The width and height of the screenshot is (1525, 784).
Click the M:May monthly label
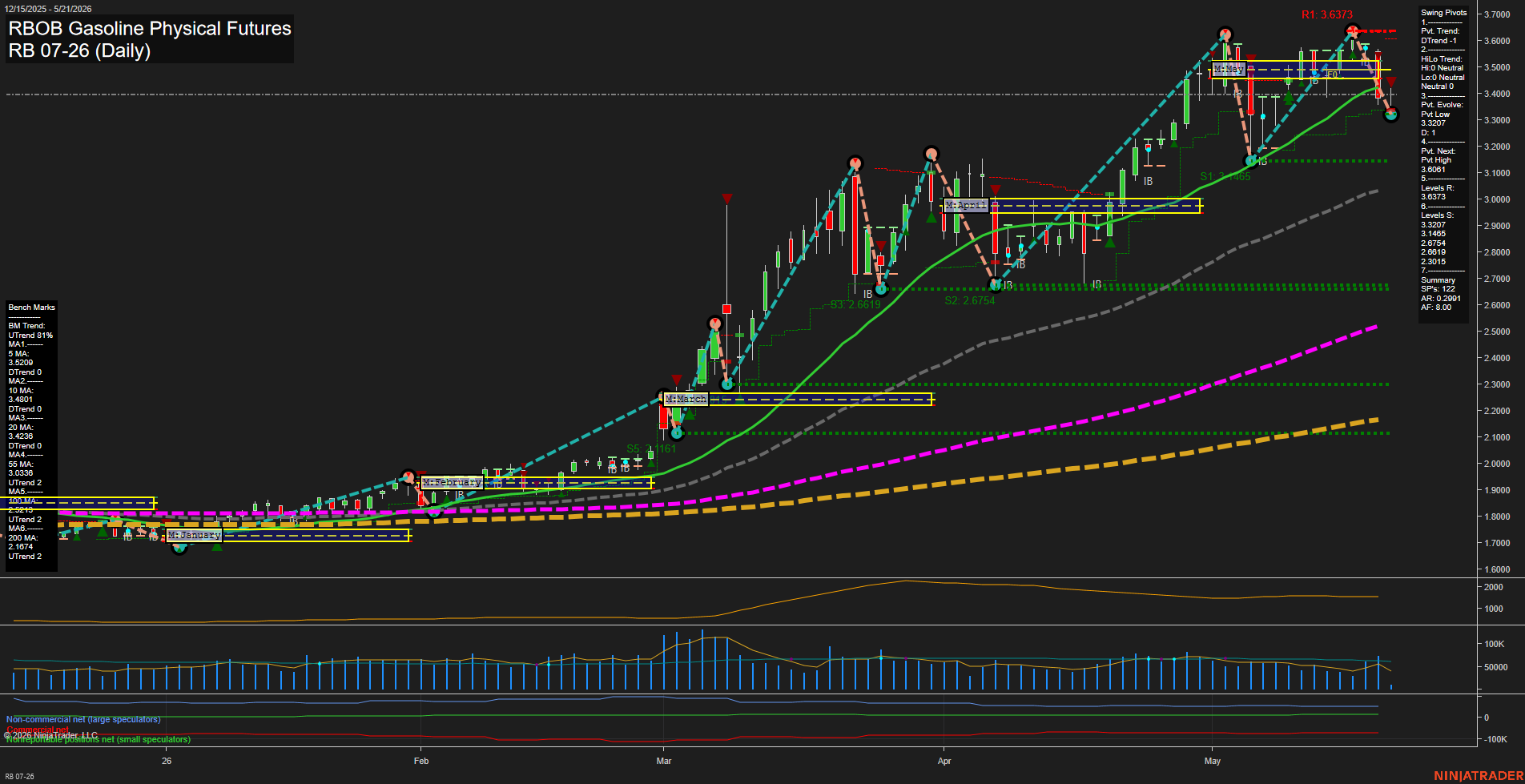[x=1229, y=69]
